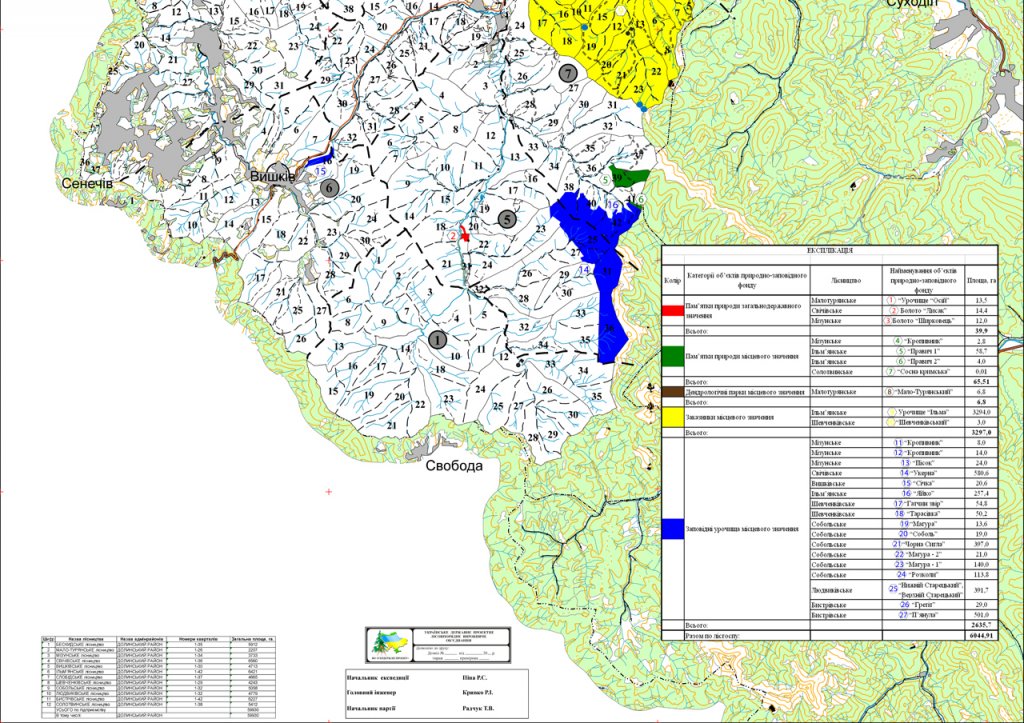1024x723 pixels.
Task: Click the Разом по лісгоспу label
Action: coord(713,635)
